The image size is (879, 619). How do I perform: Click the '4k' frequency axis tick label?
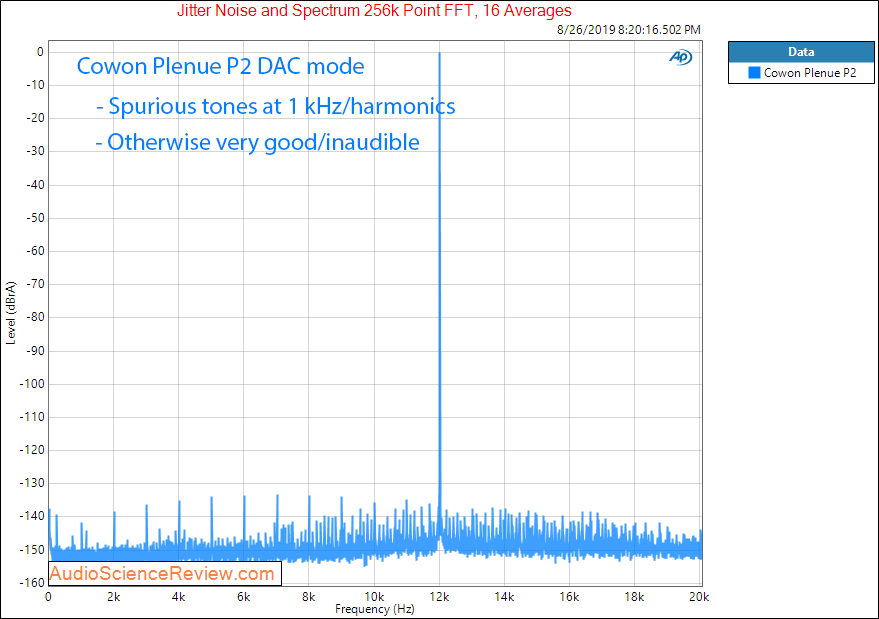178,597
